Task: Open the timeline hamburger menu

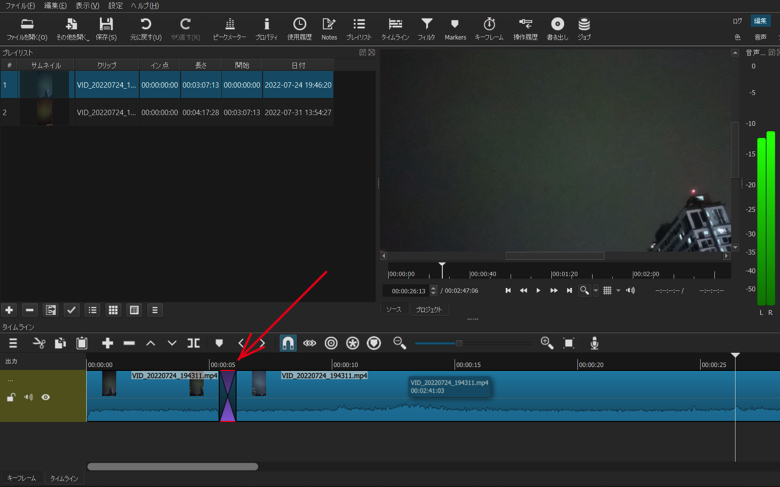Action: click(13, 343)
